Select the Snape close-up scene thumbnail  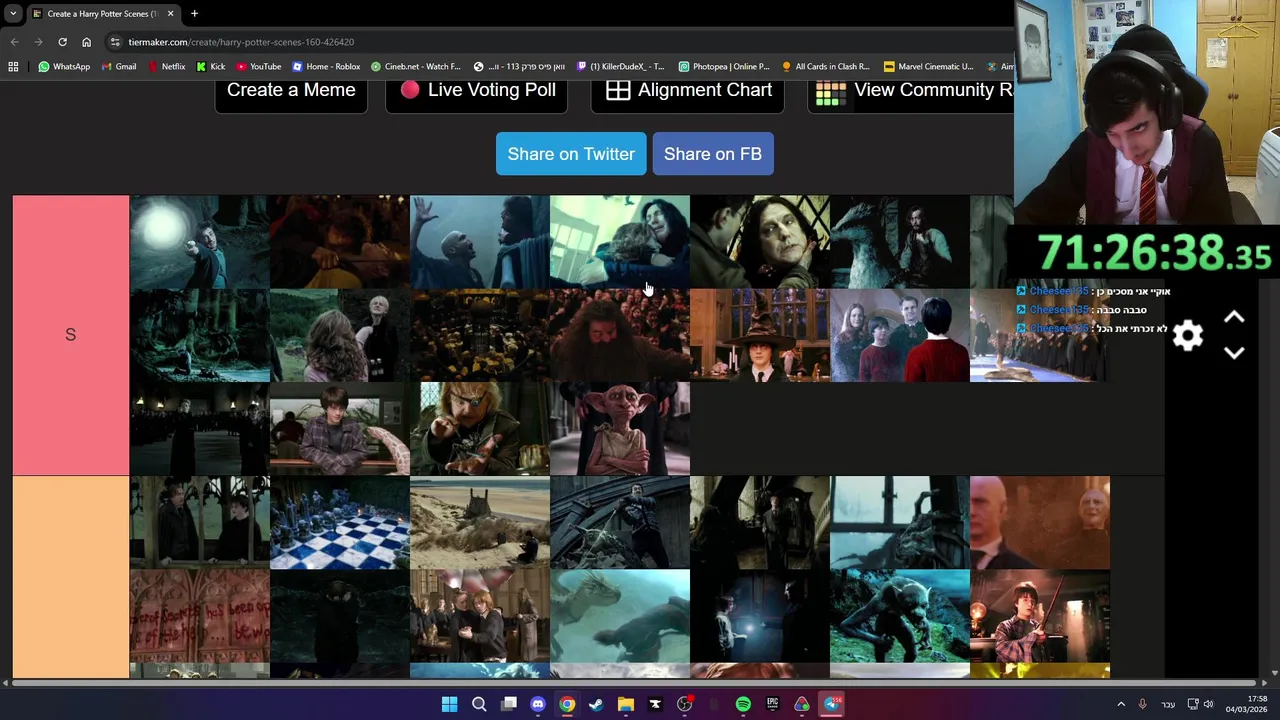[x=760, y=242]
